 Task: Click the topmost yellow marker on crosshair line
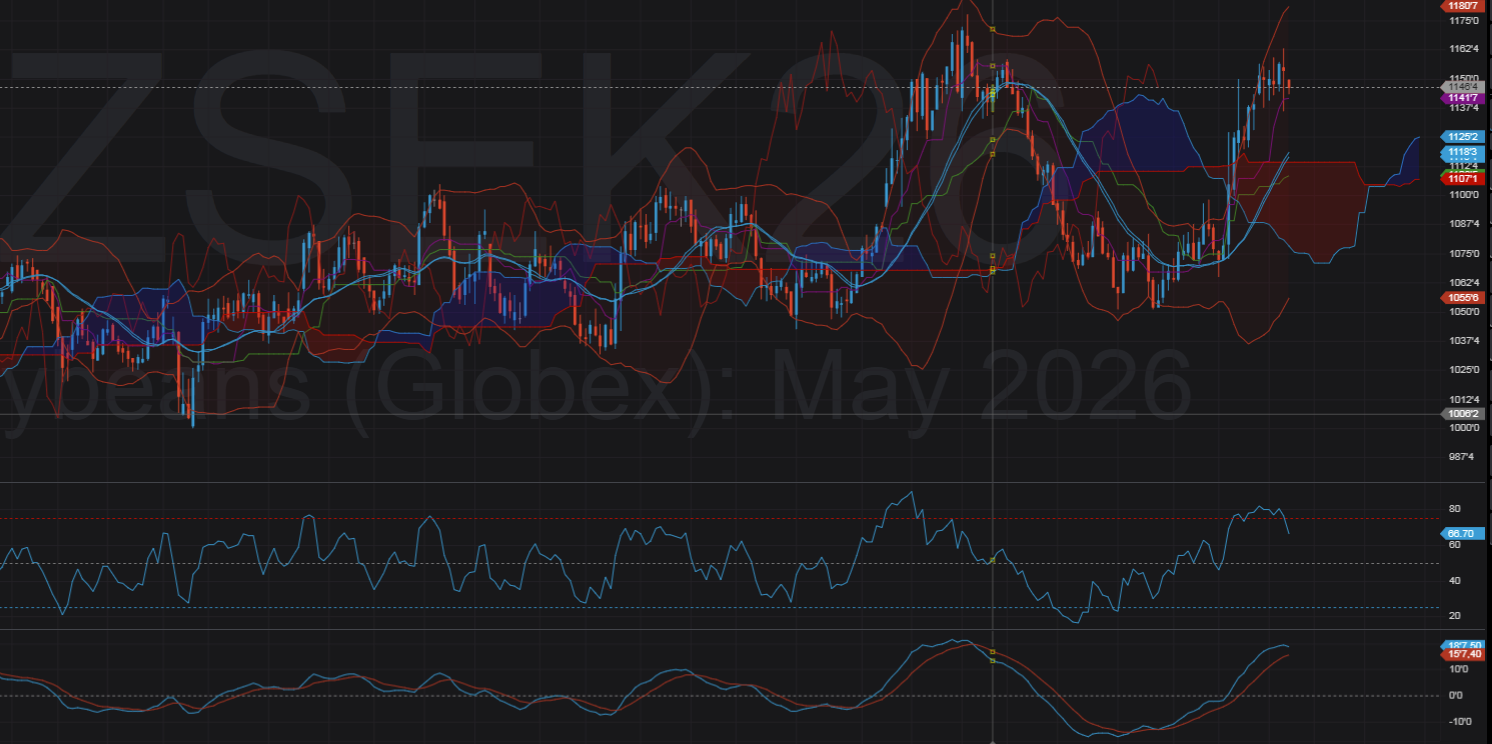tap(992, 29)
